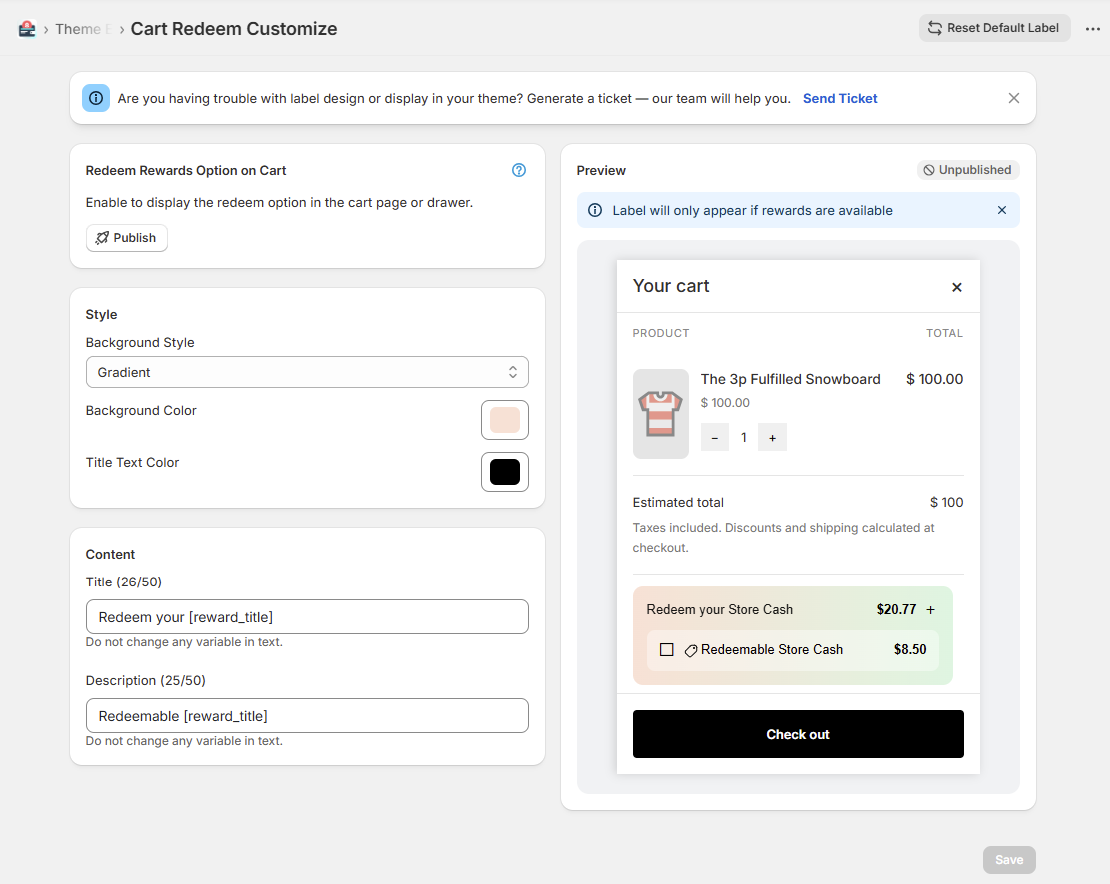This screenshot has width=1110, height=884.
Task: Click the tag icon beside Redeemable Store Cash
Action: coord(689,650)
